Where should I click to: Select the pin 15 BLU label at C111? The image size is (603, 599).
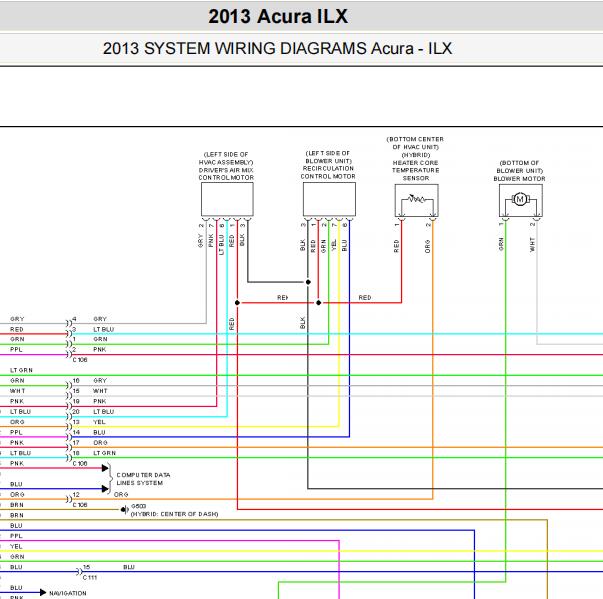tap(129, 567)
